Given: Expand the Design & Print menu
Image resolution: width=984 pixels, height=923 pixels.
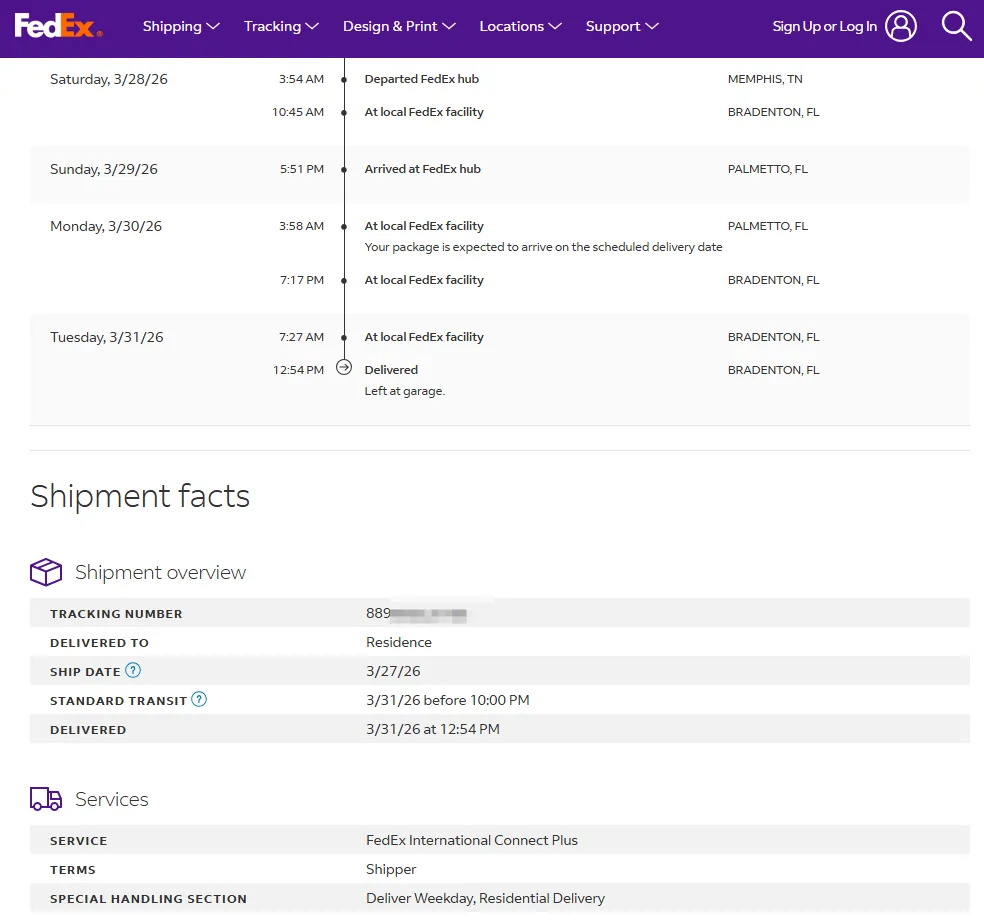Looking at the screenshot, I should point(399,26).
